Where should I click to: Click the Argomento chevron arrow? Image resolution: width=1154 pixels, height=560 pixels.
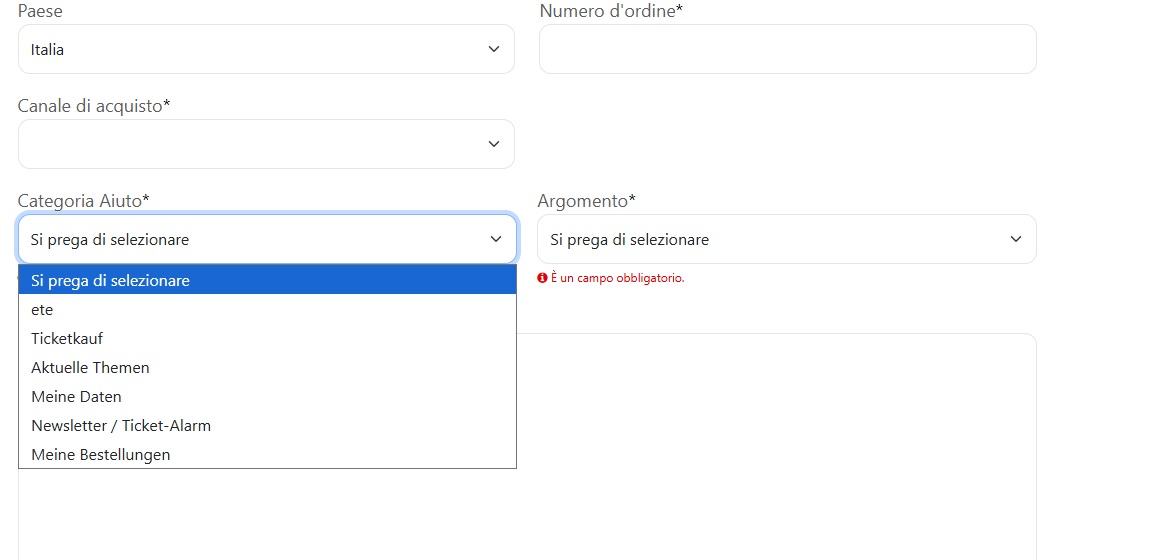pyautogui.click(x=1016, y=239)
